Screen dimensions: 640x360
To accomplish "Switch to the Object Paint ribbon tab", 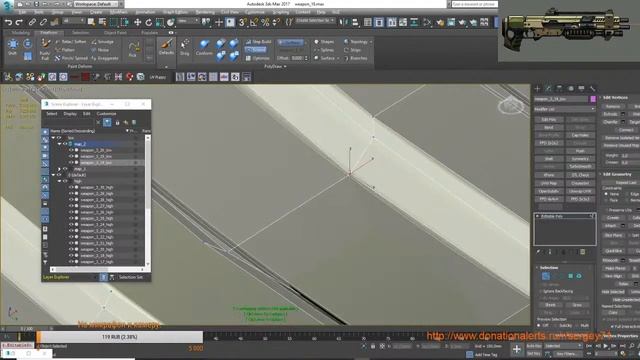I will tap(115, 33).
